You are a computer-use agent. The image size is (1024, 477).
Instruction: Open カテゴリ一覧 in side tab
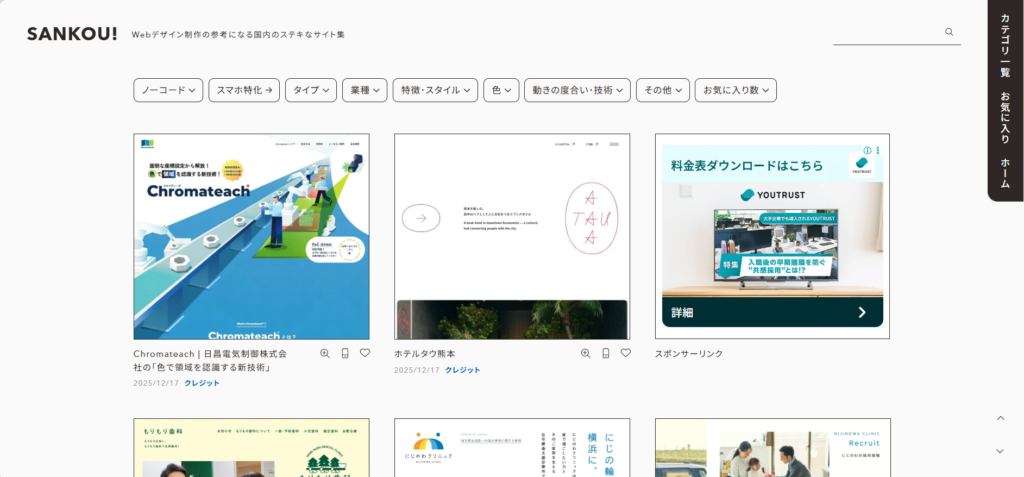[1005, 45]
